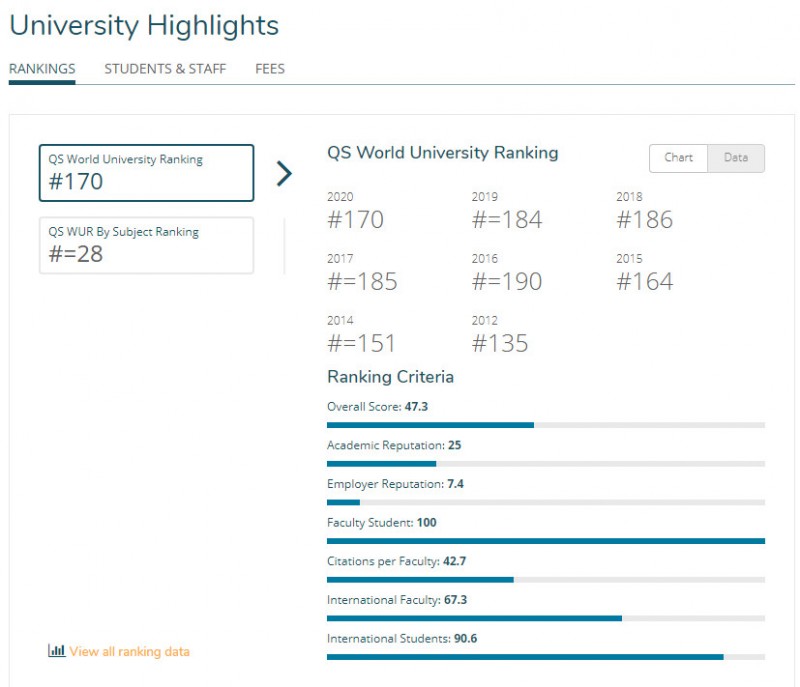Click the bar chart icon beside ranking data link

pyautogui.click(x=57, y=650)
